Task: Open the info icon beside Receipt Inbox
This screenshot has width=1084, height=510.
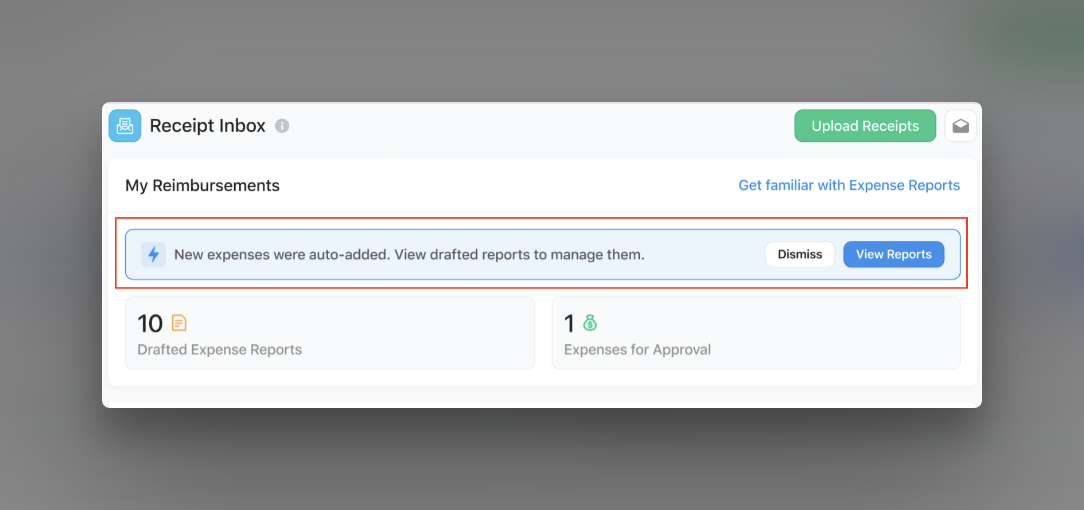Action: click(x=281, y=126)
